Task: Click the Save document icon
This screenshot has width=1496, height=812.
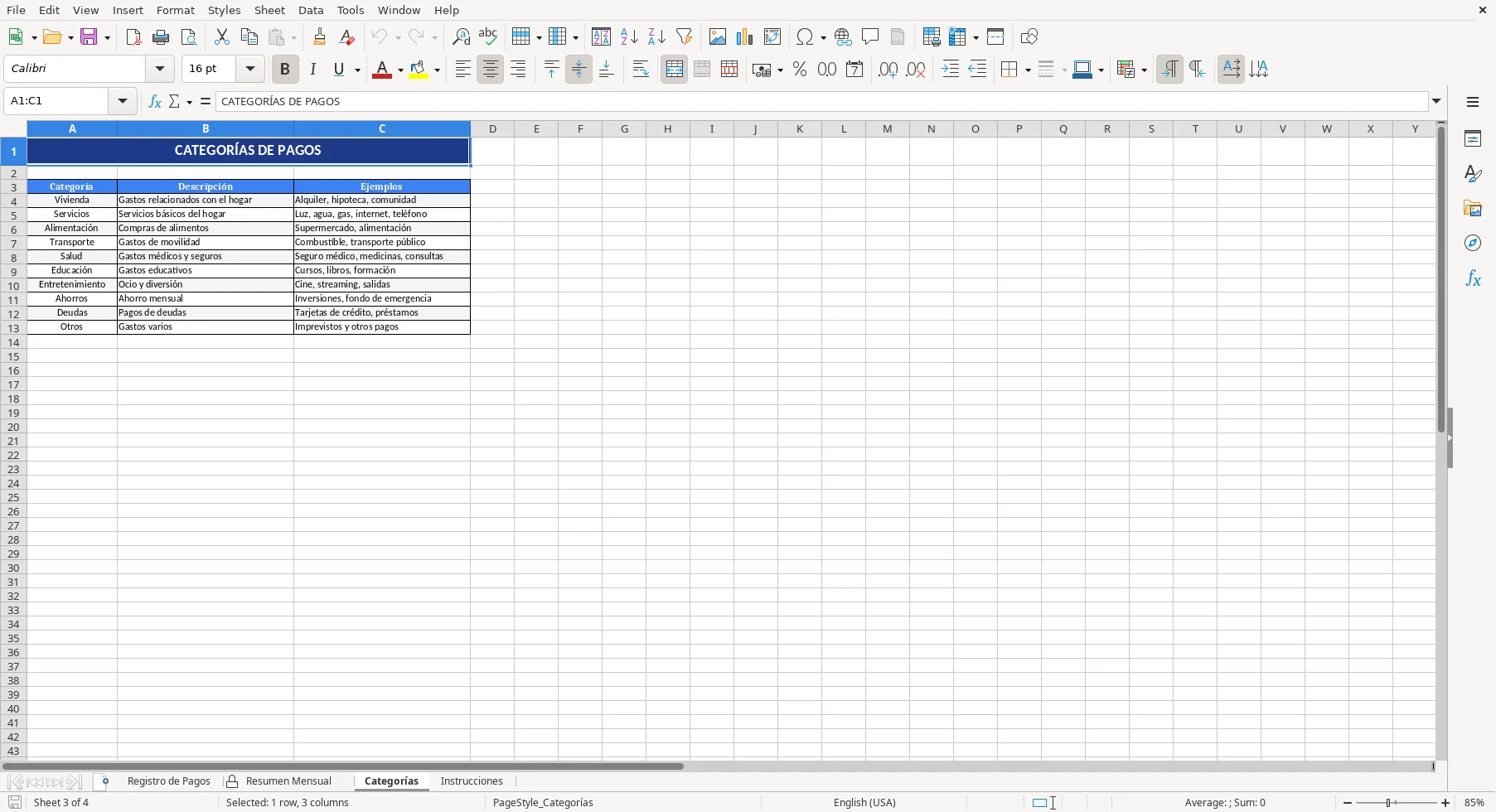Action: [x=89, y=36]
